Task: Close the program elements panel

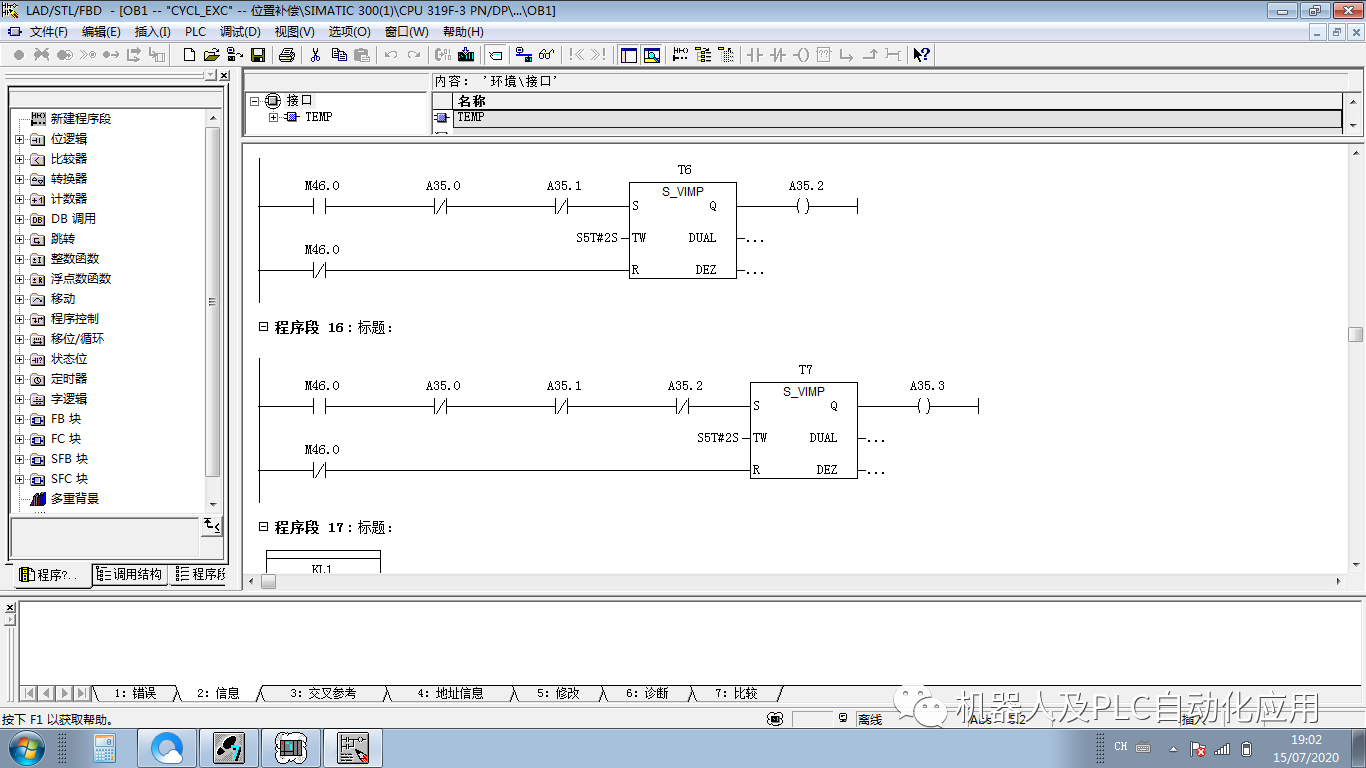Action: (224, 76)
